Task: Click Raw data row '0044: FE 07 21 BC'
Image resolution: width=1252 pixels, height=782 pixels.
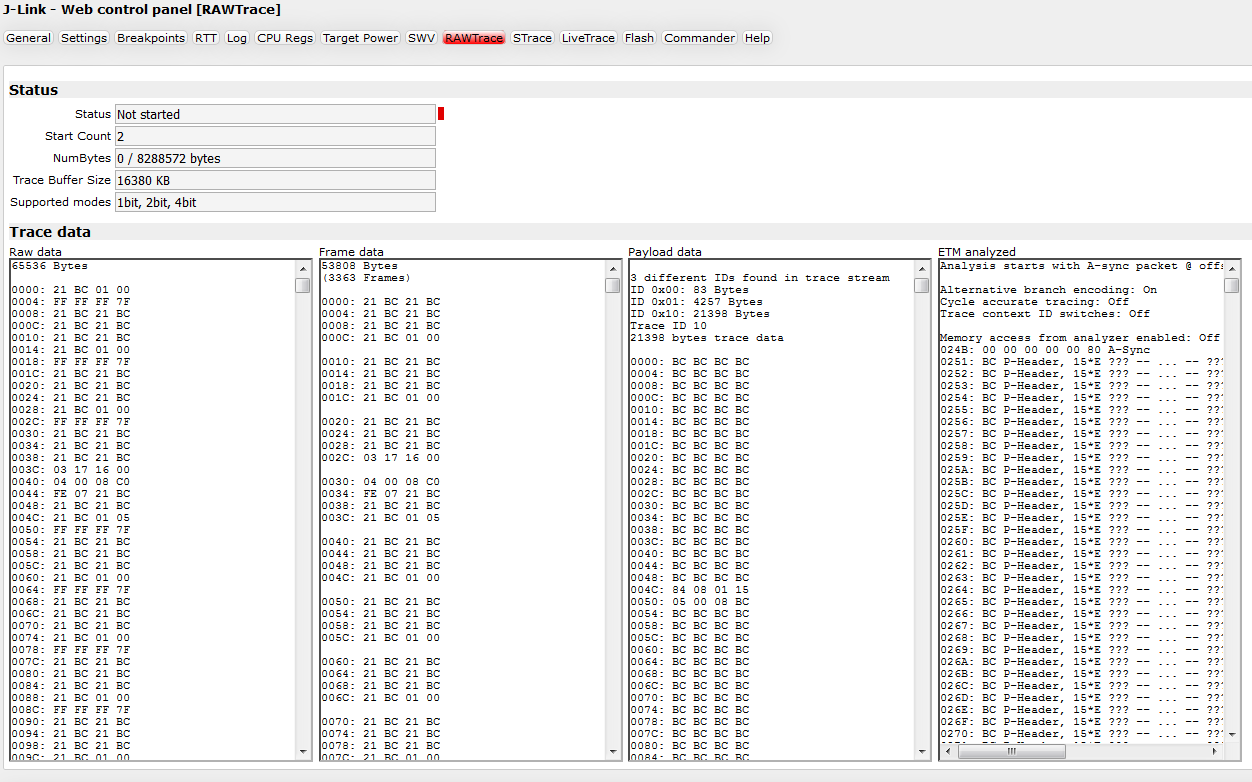Action: click(71, 494)
